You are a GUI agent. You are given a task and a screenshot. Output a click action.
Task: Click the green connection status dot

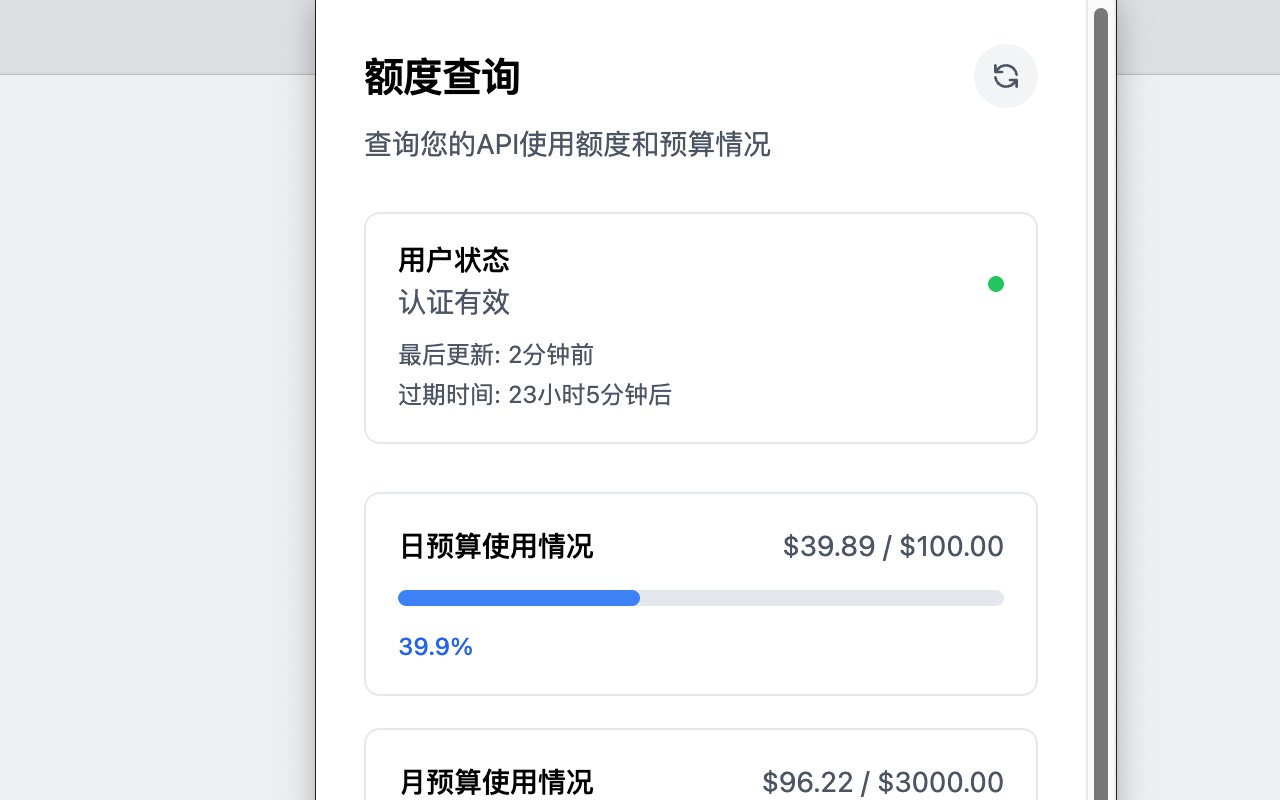click(996, 284)
